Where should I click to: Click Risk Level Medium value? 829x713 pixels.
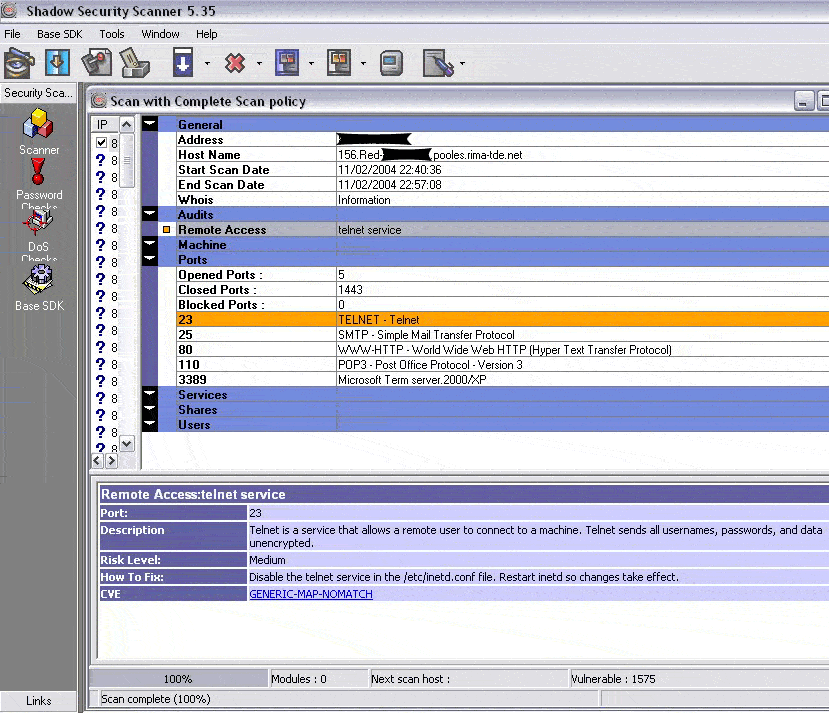pyautogui.click(x=267, y=560)
